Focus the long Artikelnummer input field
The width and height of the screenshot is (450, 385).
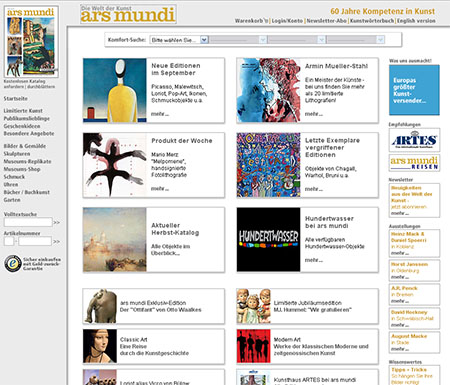pos(35,241)
